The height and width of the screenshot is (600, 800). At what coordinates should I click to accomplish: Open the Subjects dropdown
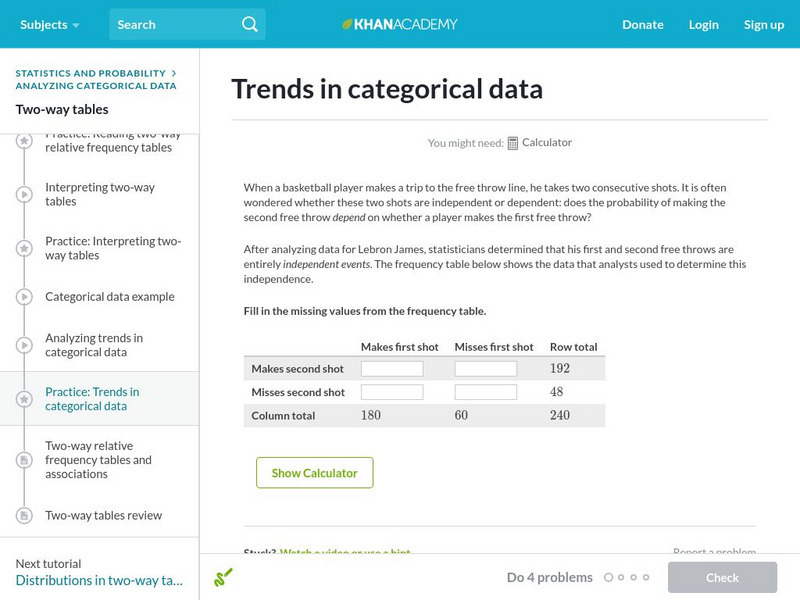tap(44, 24)
